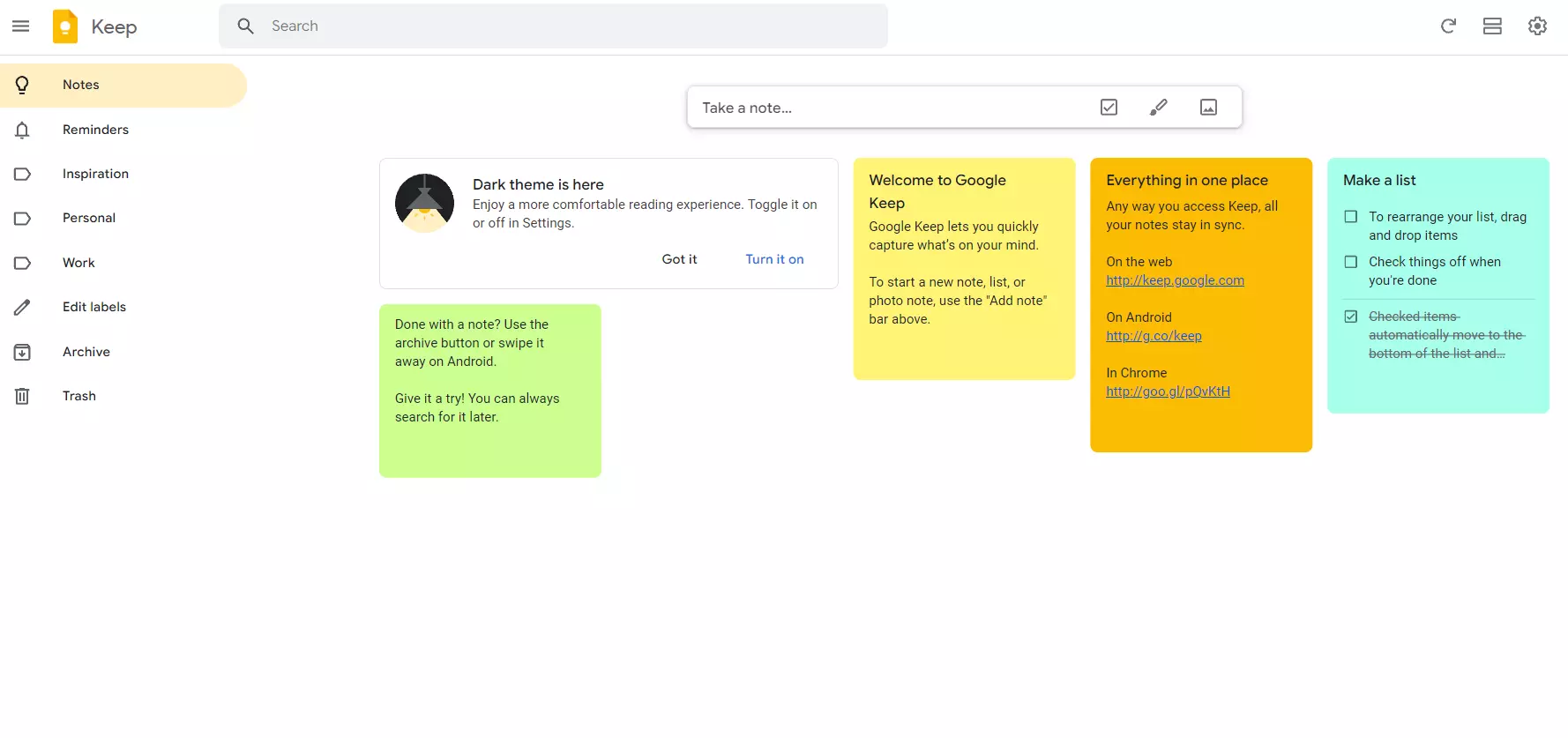Open the Work label
Image resolution: width=1568 pixels, height=738 pixels.
(x=123, y=263)
